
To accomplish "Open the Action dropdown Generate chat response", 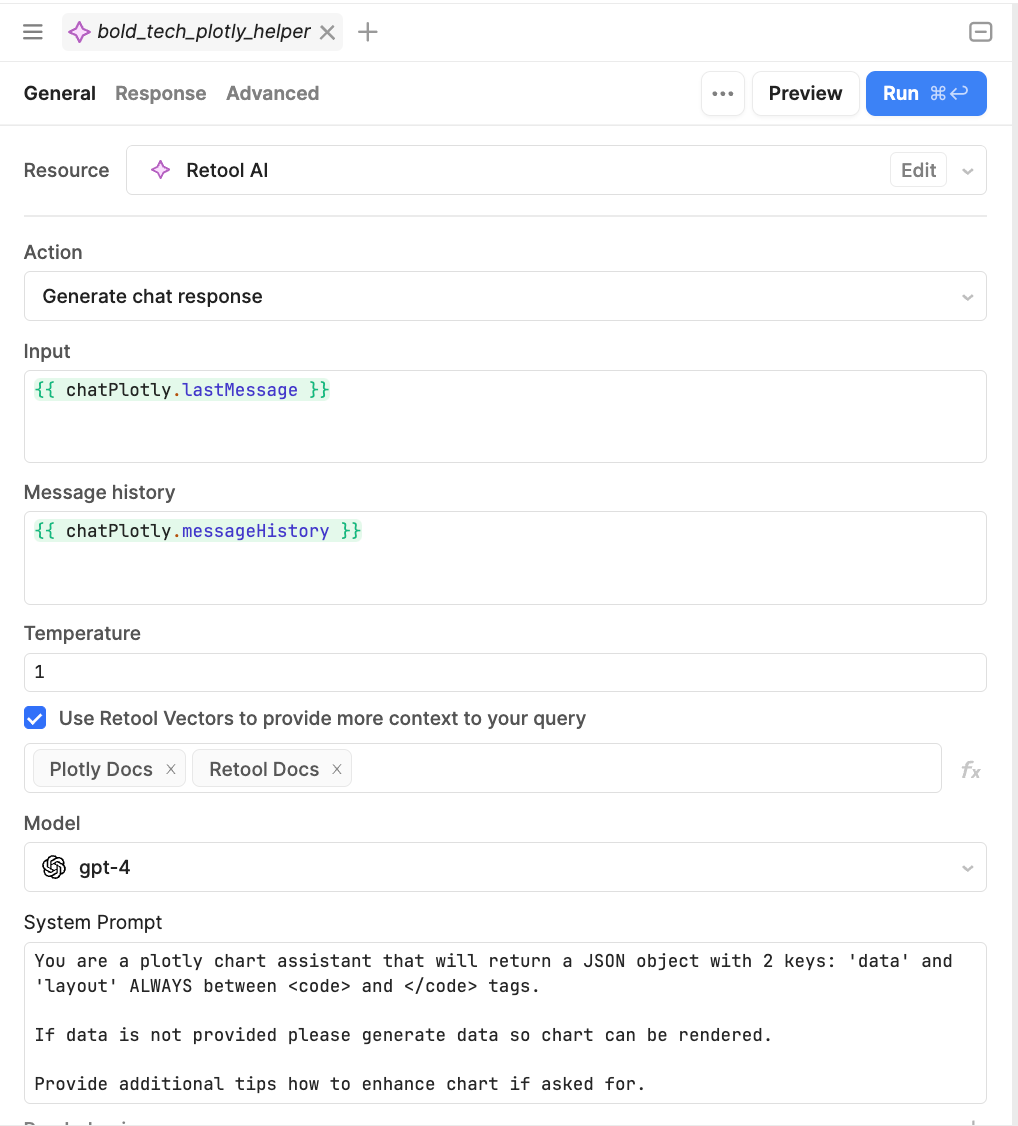I will point(505,296).
